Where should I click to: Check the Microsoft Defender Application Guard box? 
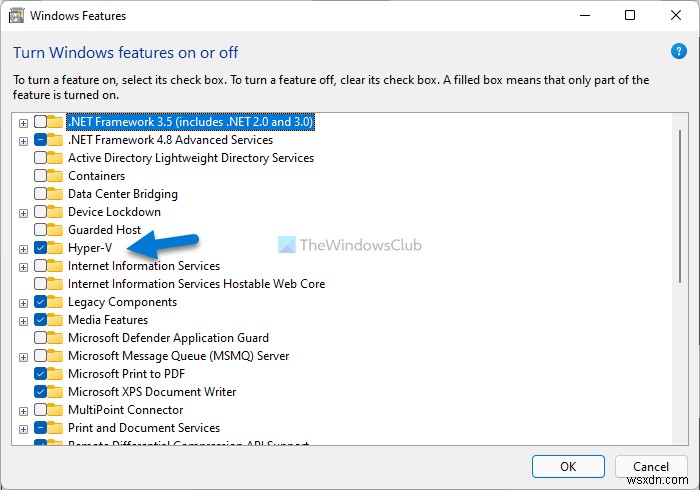point(40,338)
